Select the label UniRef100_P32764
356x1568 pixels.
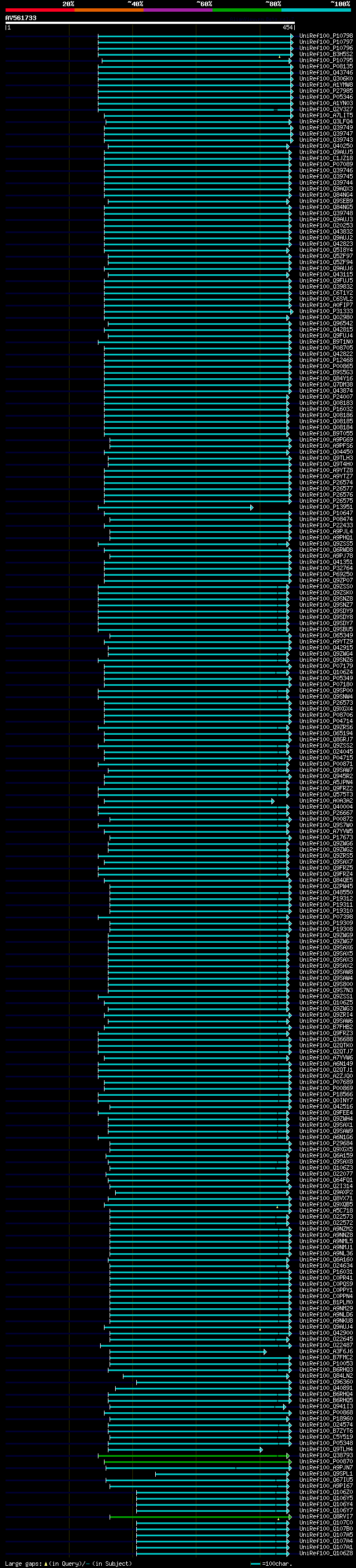(x=326, y=568)
